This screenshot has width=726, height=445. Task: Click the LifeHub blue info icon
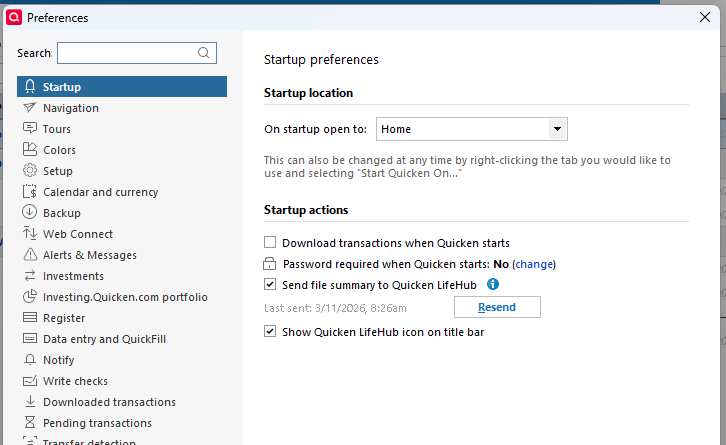(x=492, y=285)
